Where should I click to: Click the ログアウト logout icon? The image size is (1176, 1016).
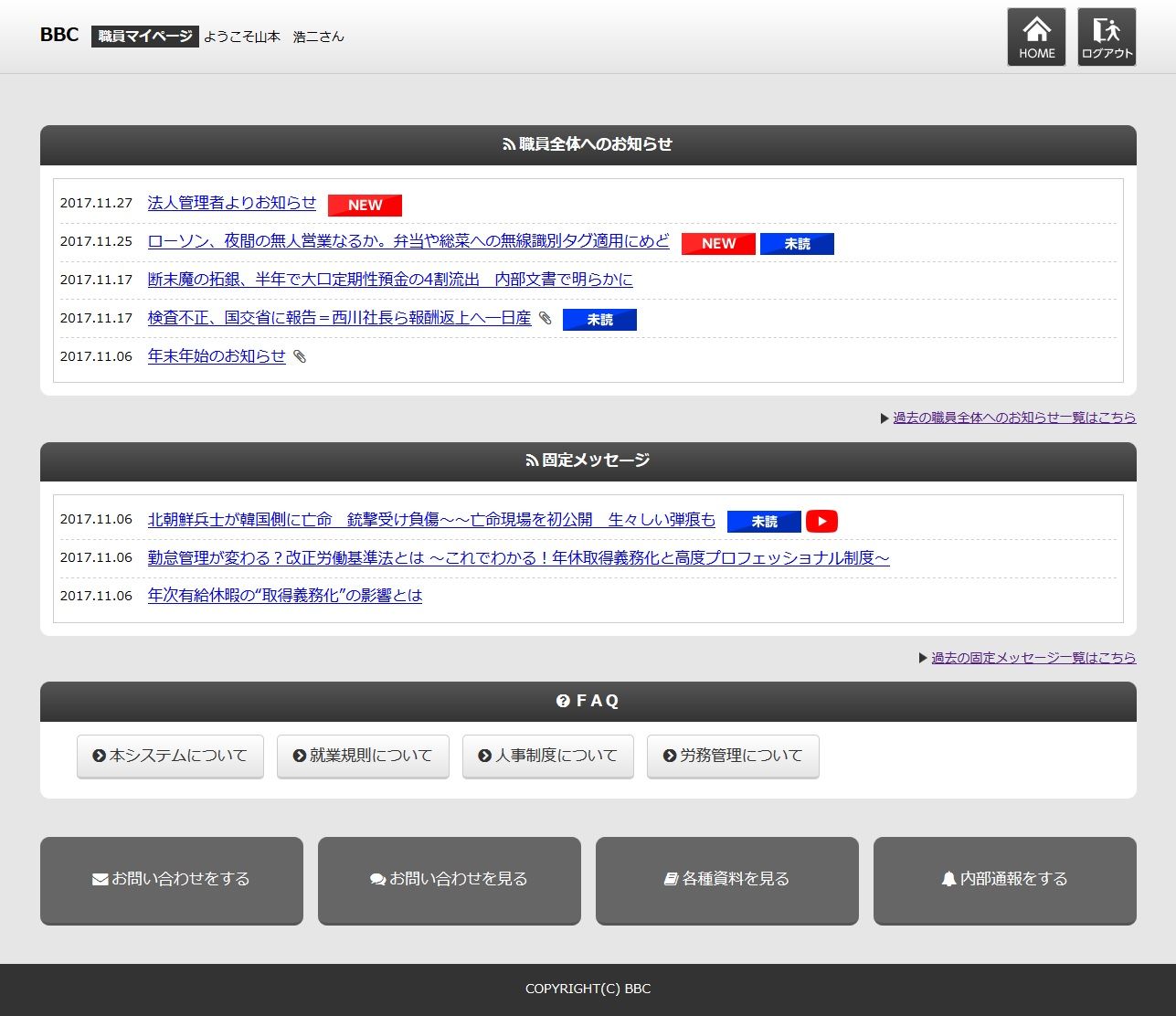pyautogui.click(x=1107, y=37)
